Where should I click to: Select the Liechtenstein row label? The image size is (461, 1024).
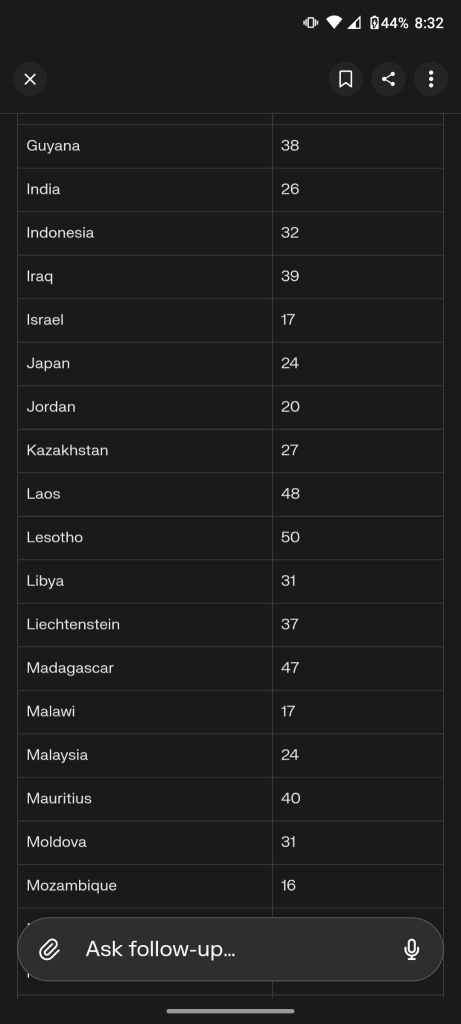73,624
